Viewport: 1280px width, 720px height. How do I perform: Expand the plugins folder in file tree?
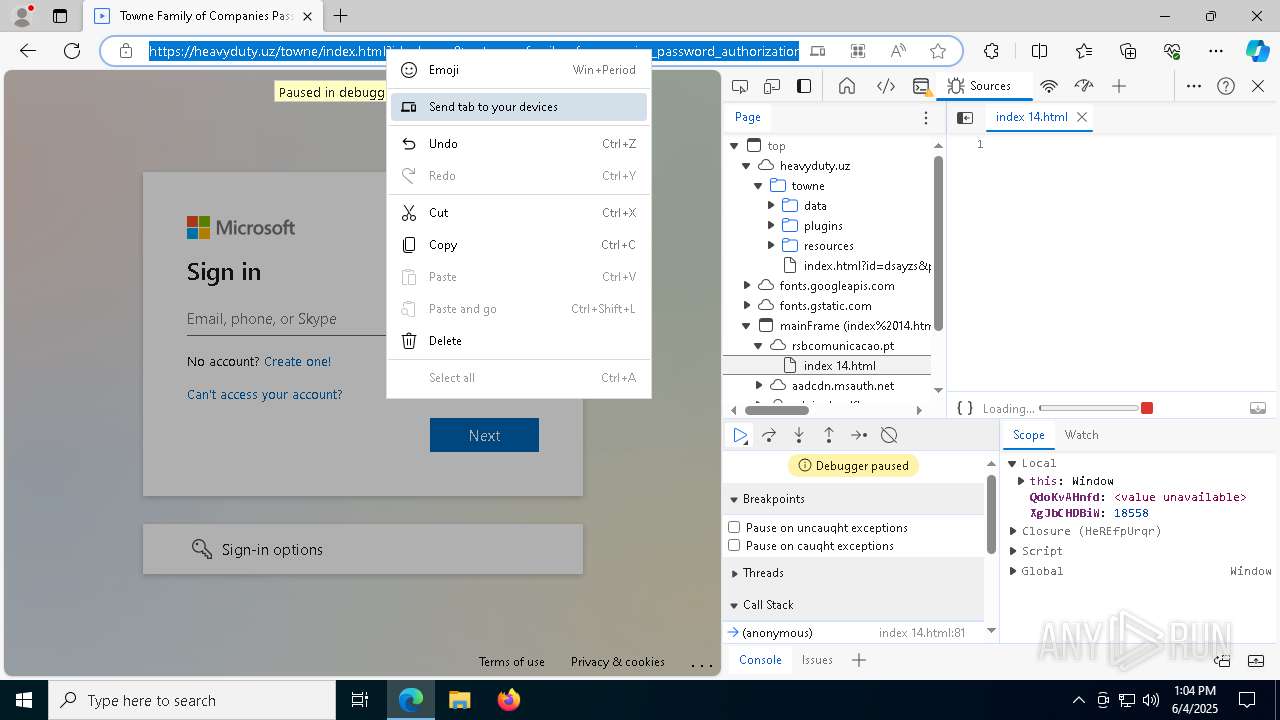coord(771,225)
